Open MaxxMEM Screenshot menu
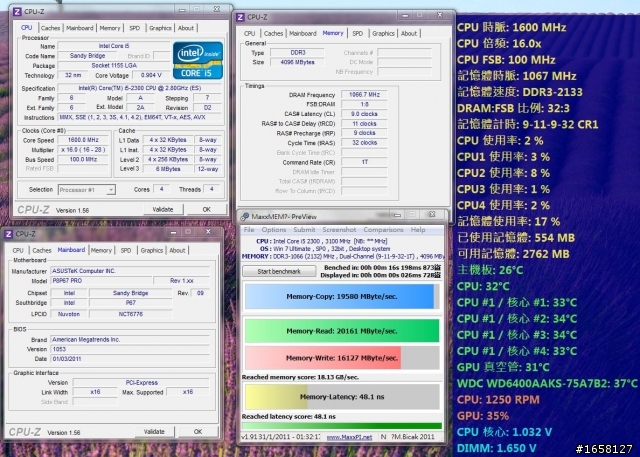The image size is (640, 457). 339,230
